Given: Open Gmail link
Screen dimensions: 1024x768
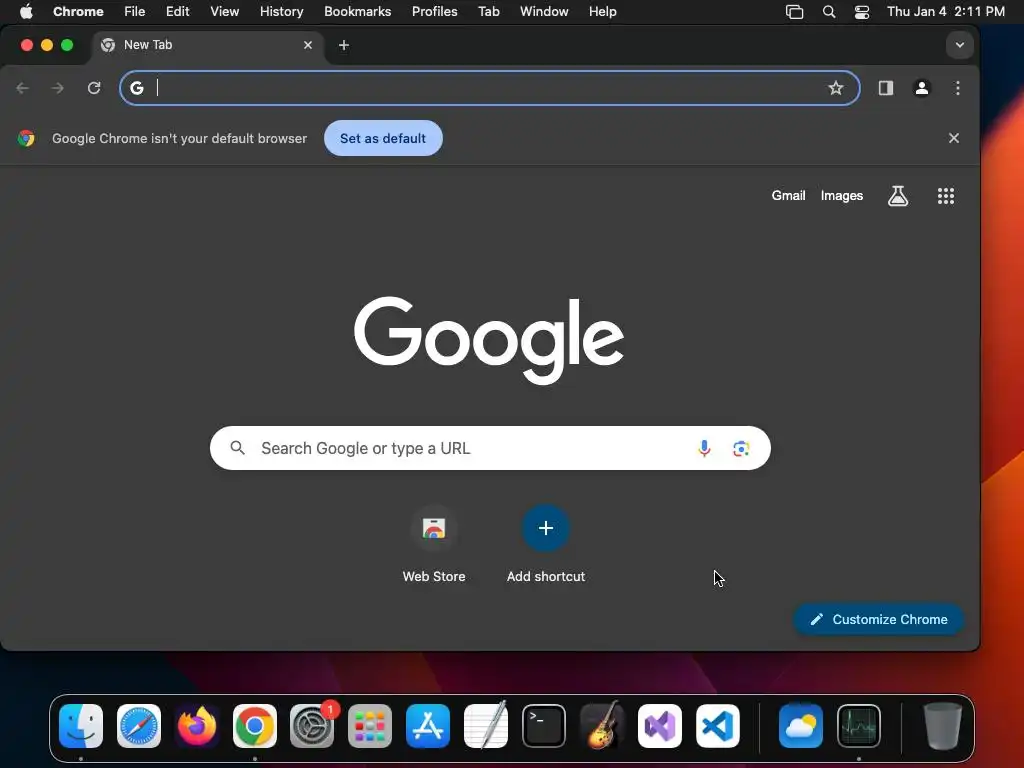Looking at the screenshot, I should [x=788, y=195].
